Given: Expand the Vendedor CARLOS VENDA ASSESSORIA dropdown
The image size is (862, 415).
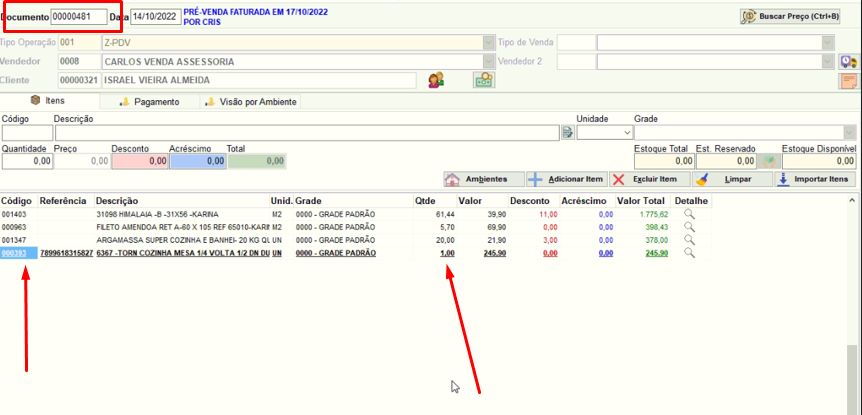Looking at the screenshot, I should coord(488,62).
